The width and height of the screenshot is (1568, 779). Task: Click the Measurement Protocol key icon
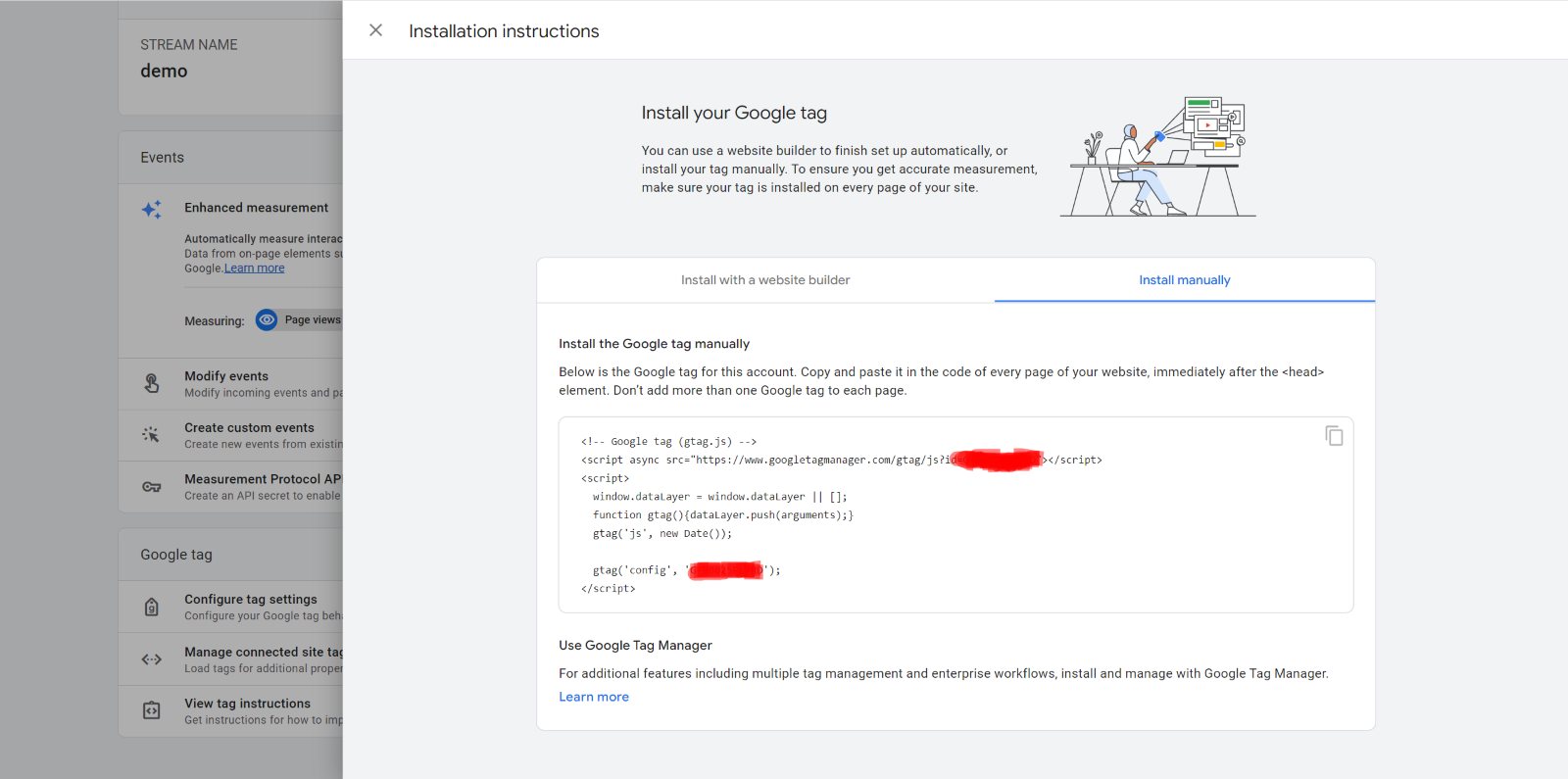152,487
